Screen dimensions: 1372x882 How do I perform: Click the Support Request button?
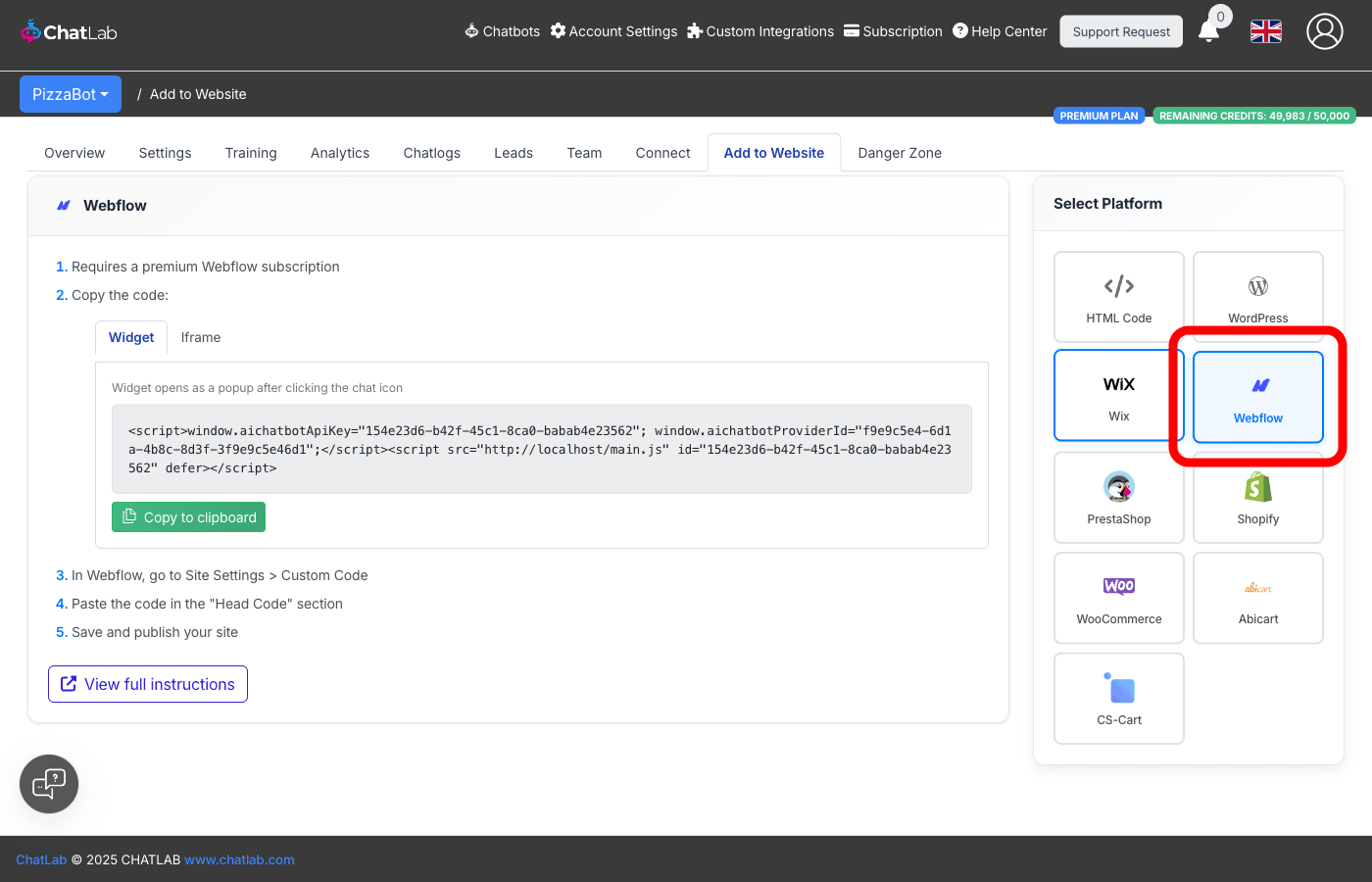pos(1120,31)
